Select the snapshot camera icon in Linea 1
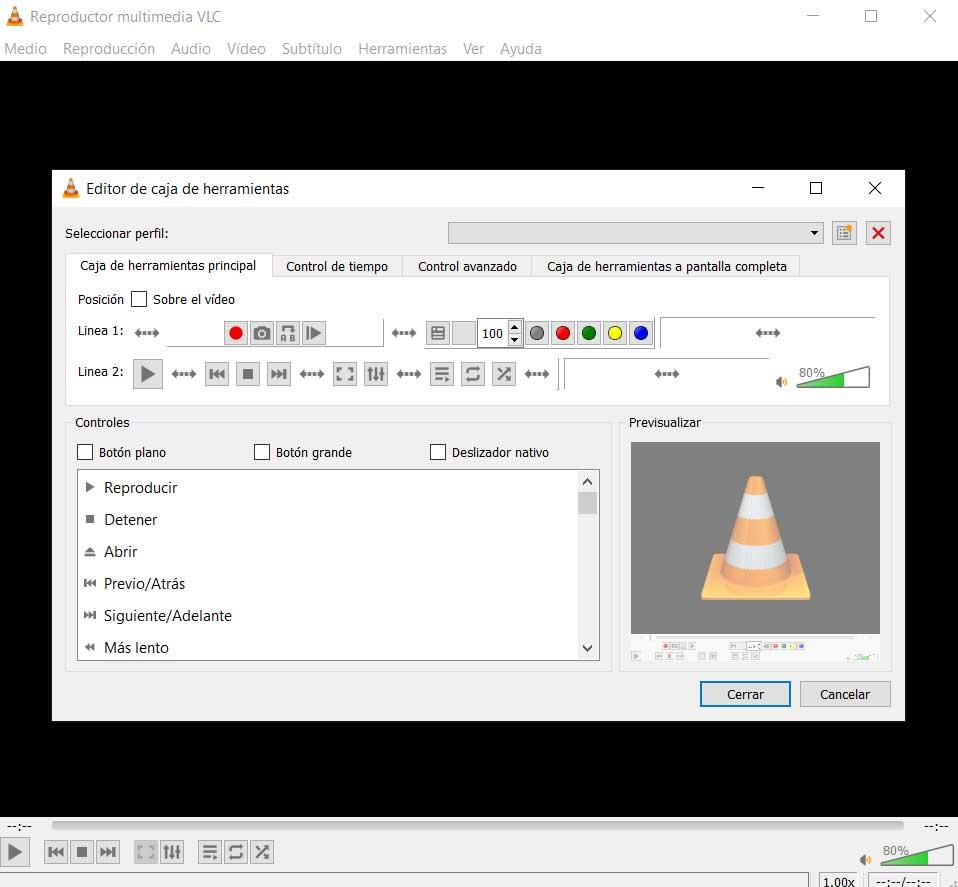The width and height of the screenshot is (958, 887). click(261, 333)
